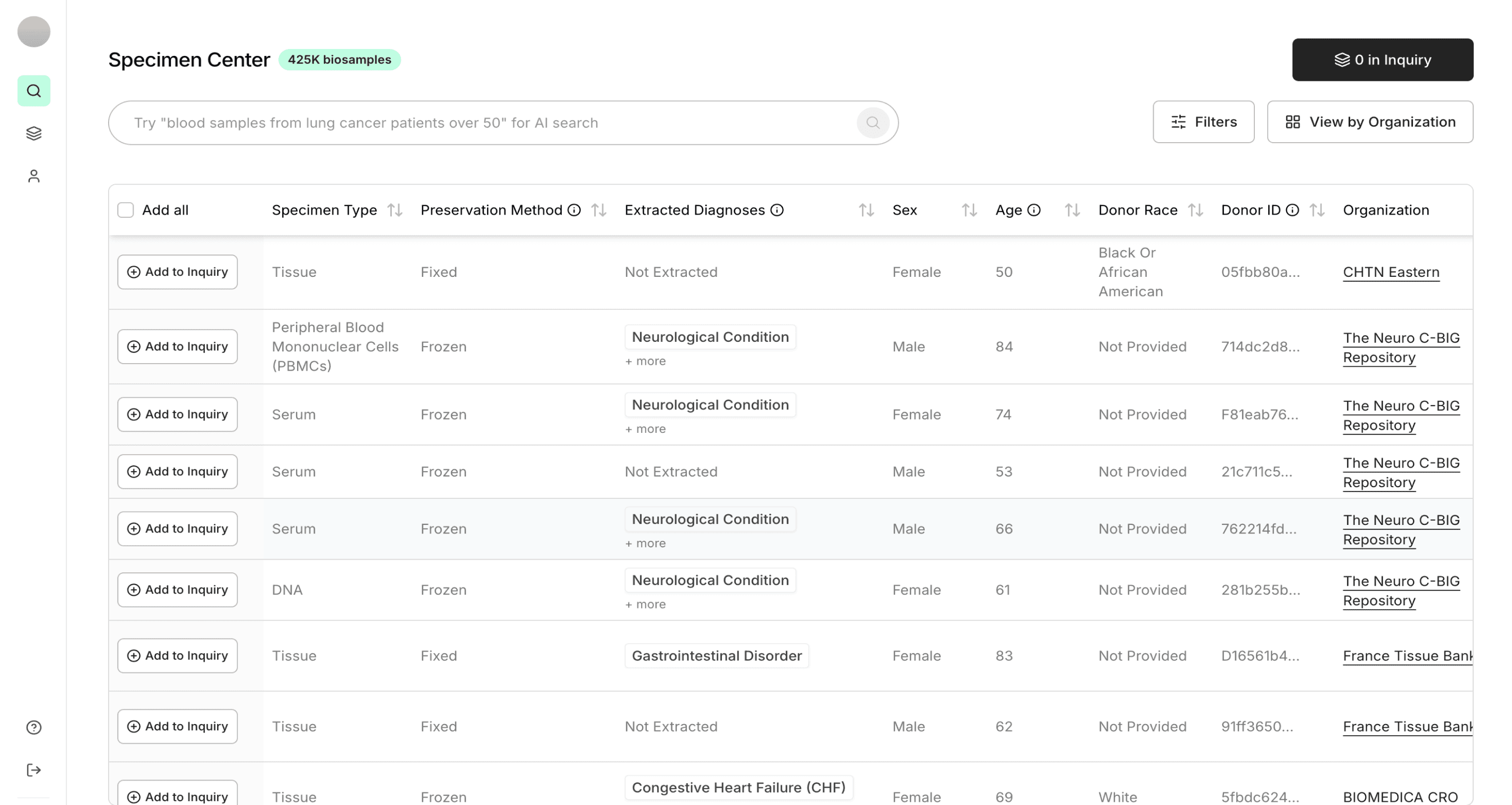Click the info icon next to Preservation Method
The width and height of the screenshot is (1512, 805).
tap(574, 210)
